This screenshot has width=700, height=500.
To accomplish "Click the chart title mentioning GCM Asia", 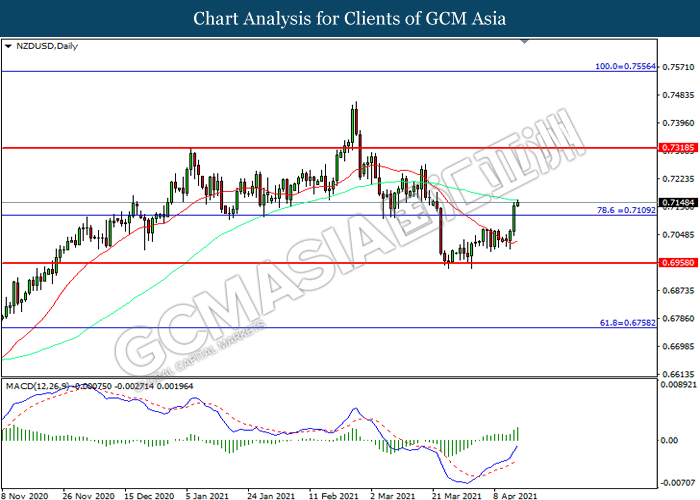I will click(350, 18).
